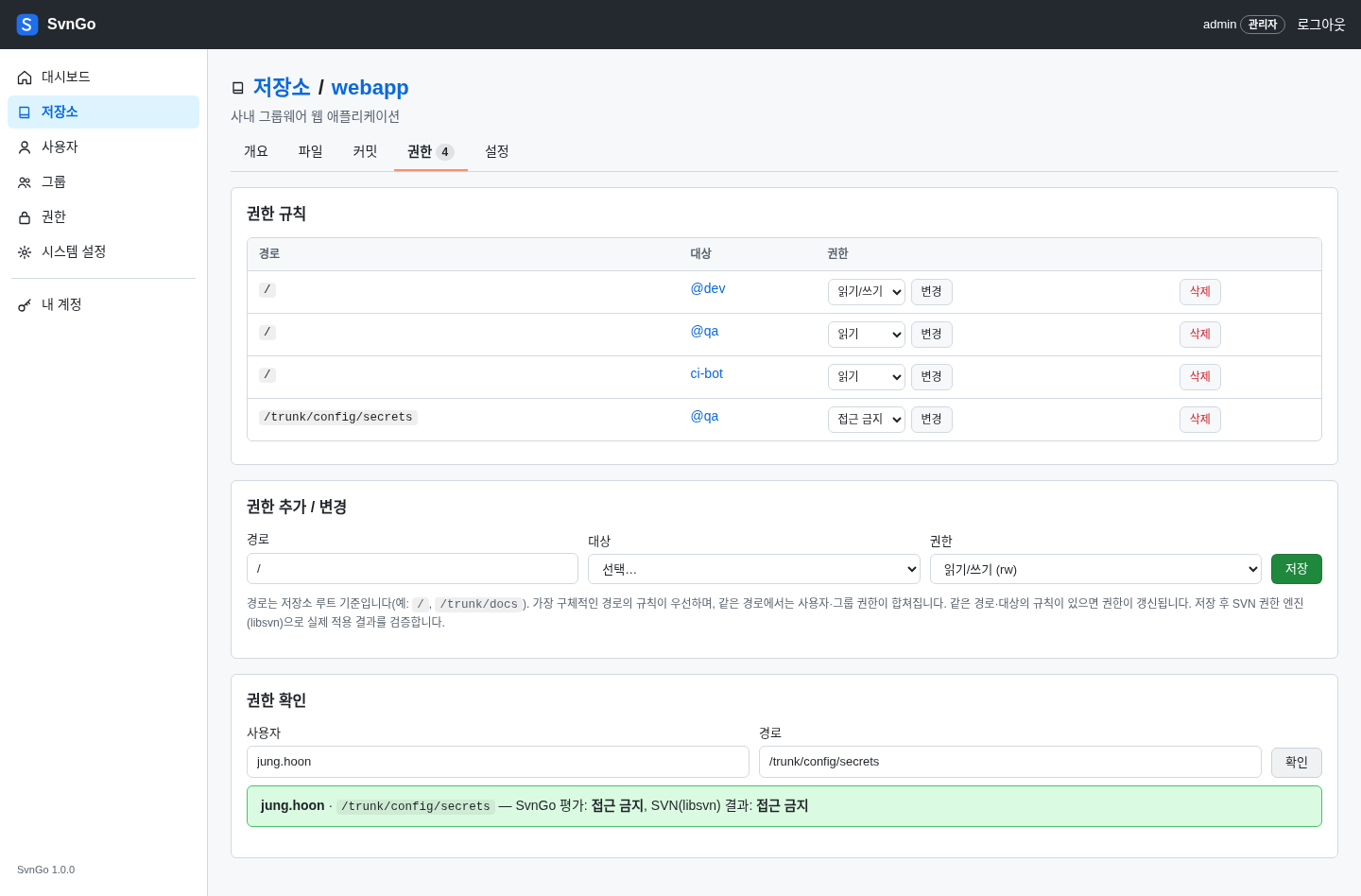The width and height of the screenshot is (1361, 896).
Task: Open the @dev group link
Action: coord(708,288)
